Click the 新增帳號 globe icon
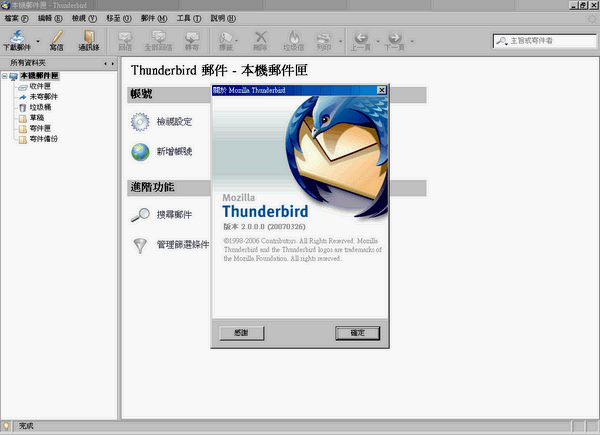This screenshot has height=435, width=600. pos(140,152)
